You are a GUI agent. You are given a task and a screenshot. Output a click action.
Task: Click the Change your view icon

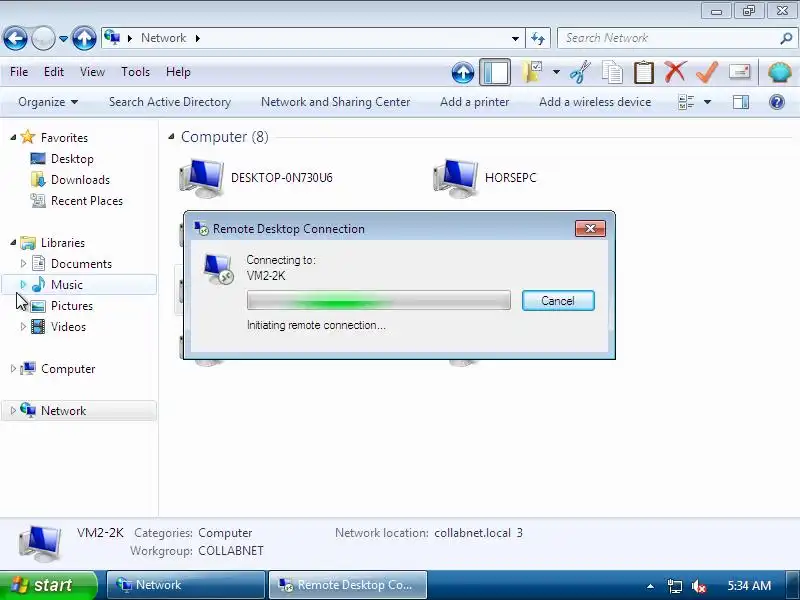point(686,102)
